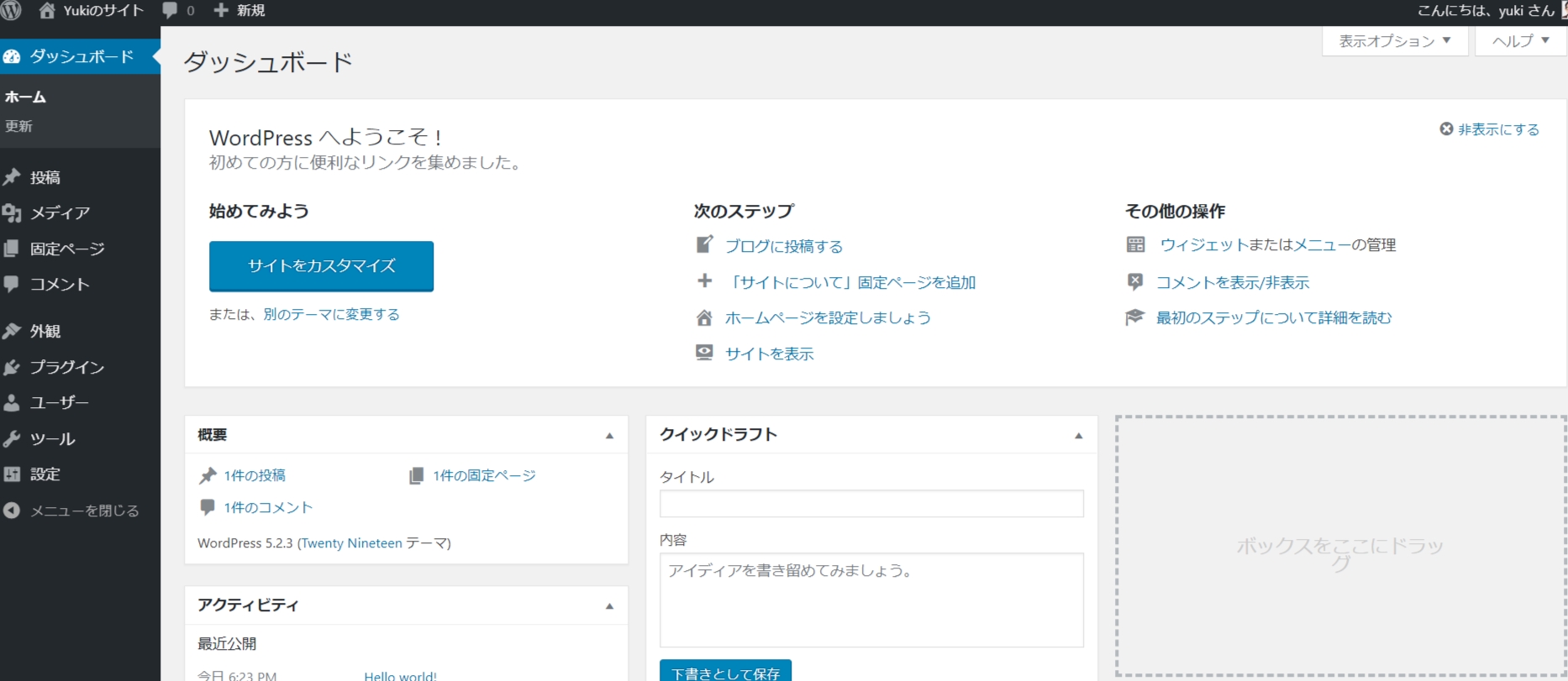Click the 内容 text area
The height and width of the screenshot is (681, 1568).
[x=871, y=600]
